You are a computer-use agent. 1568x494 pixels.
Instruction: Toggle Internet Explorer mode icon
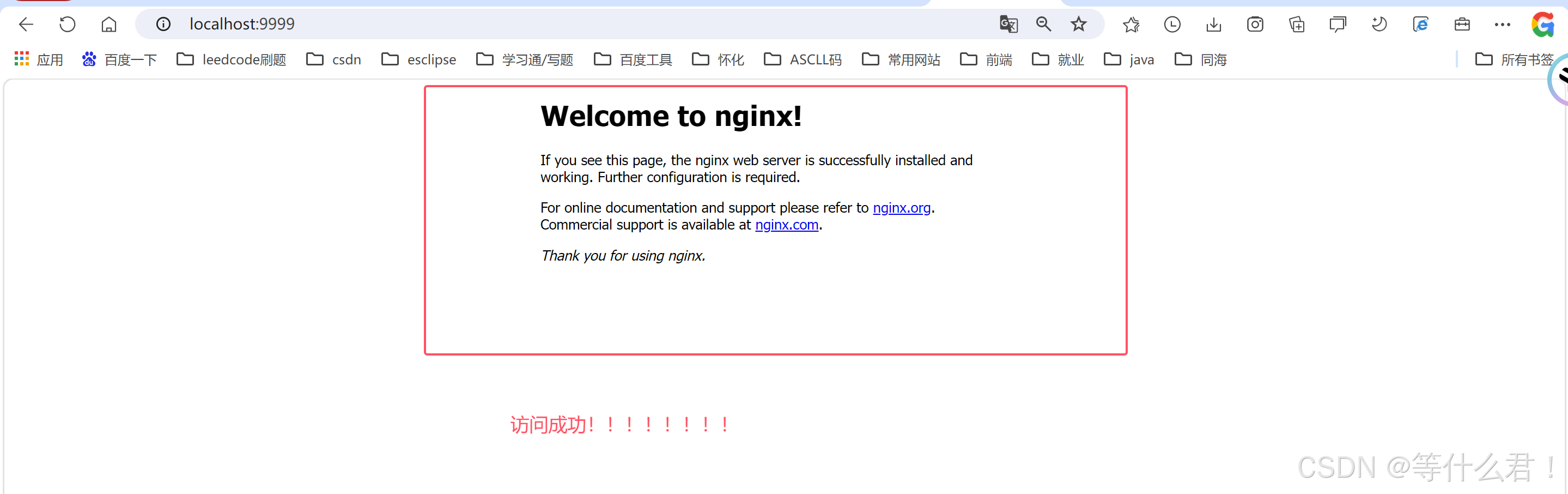click(x=1421, y=25)
